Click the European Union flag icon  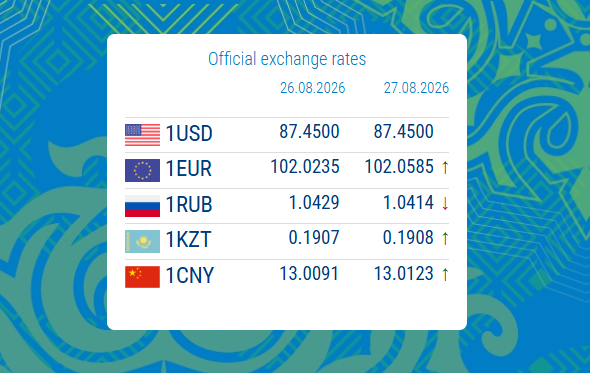[142, 171]
